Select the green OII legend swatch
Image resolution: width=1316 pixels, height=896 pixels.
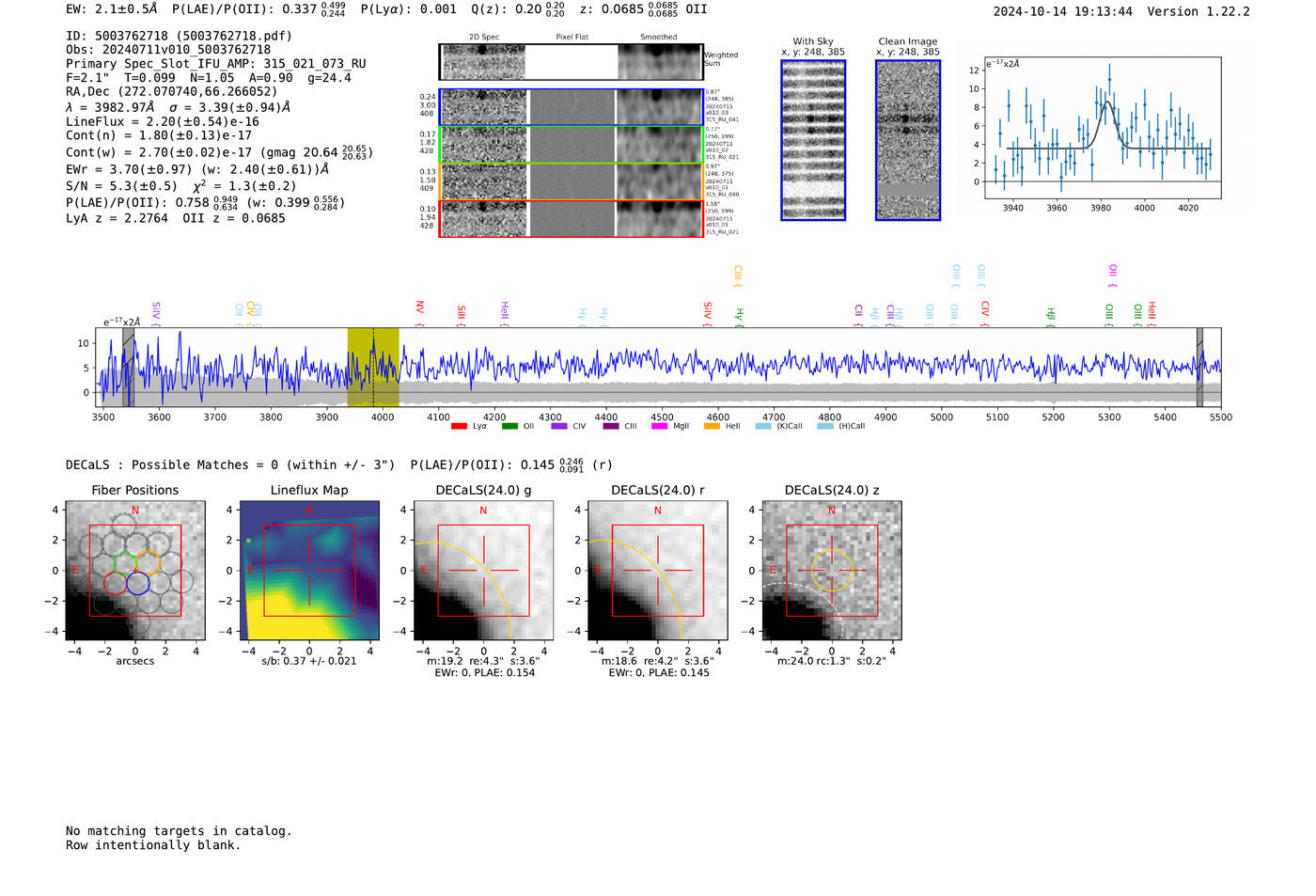509,427
